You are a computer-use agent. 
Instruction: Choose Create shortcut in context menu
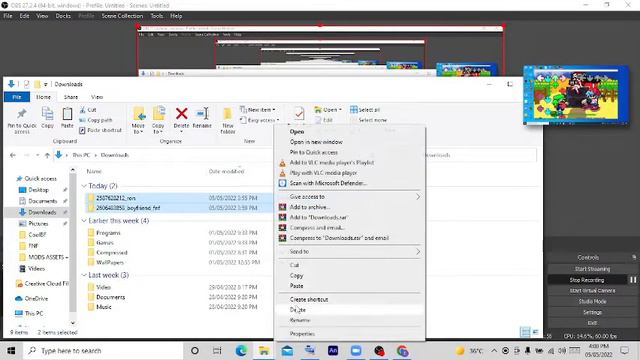pyautogui.click(x=309, y=300)
